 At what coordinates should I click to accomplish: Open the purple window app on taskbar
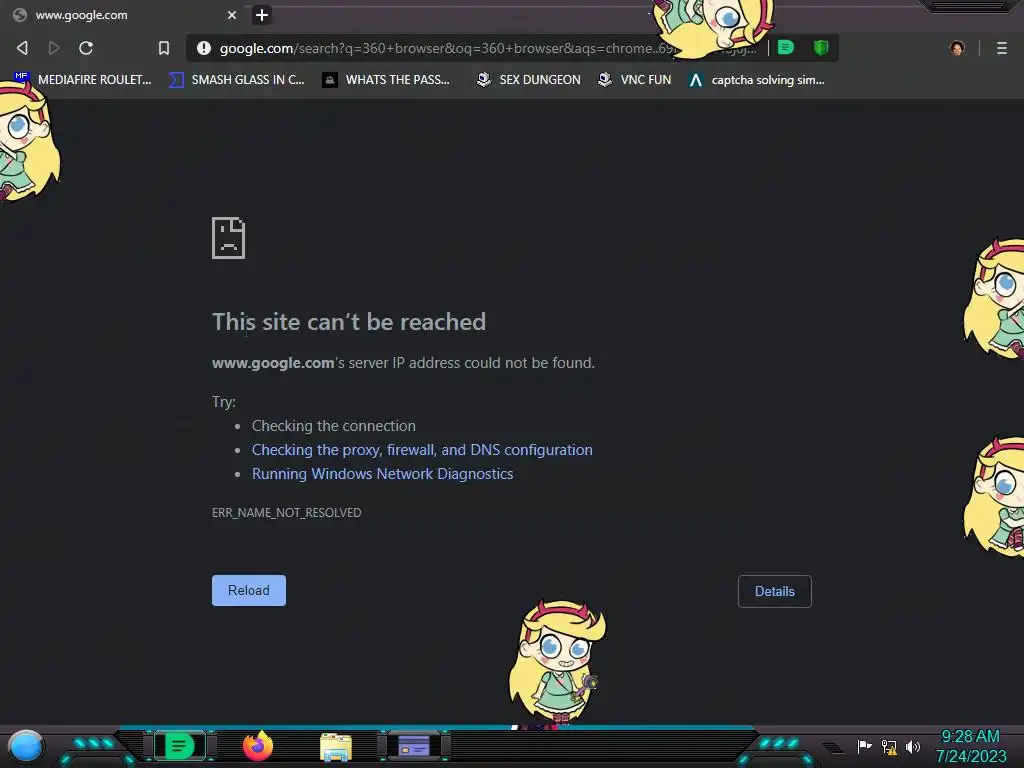coord(414,746)
